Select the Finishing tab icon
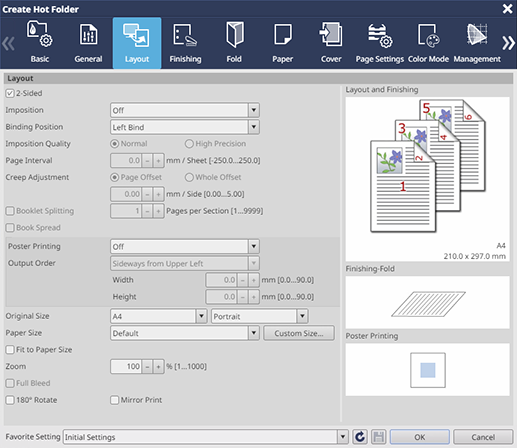 (x=185, y=35)
